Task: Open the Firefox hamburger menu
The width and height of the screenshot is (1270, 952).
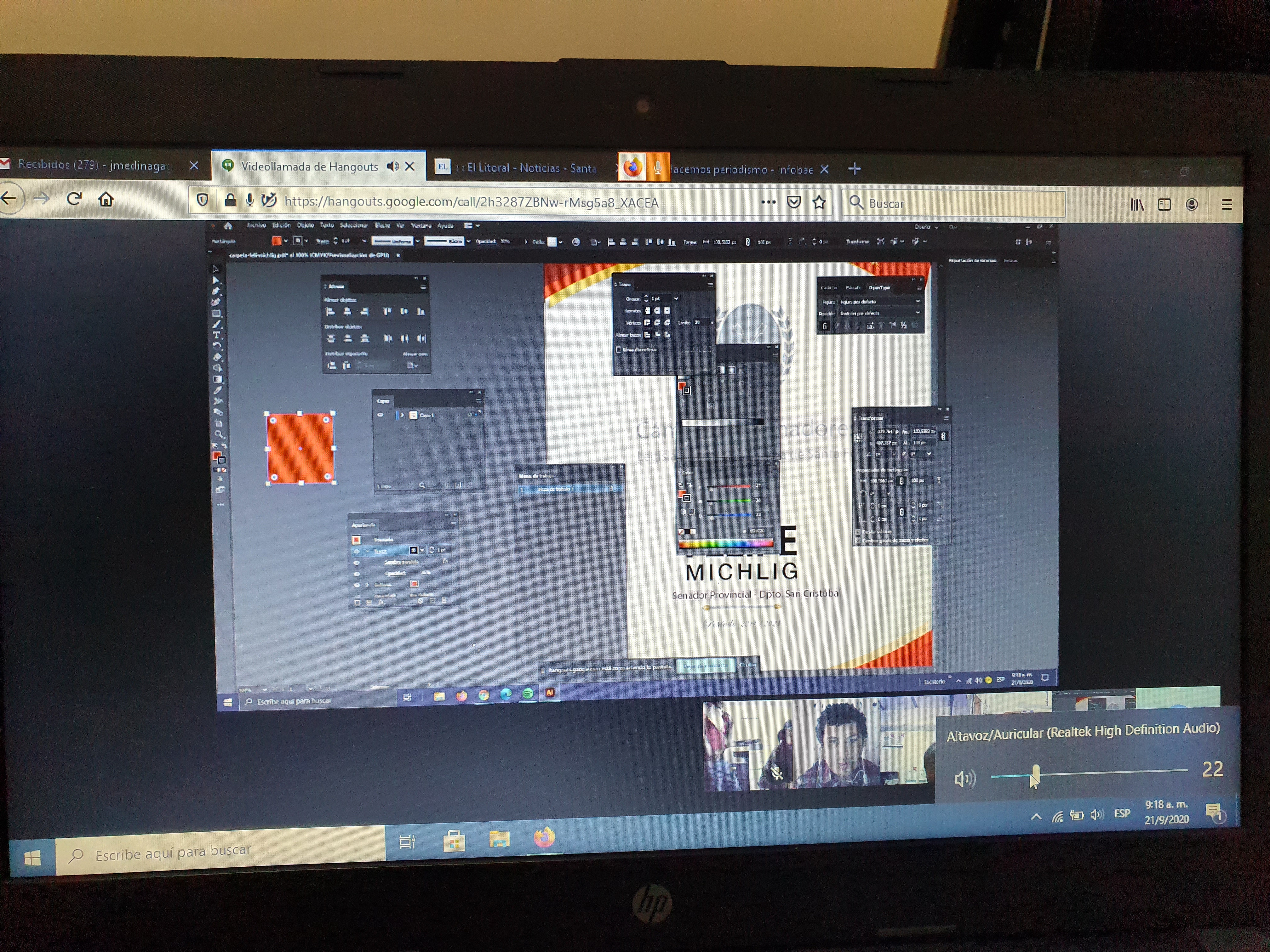Action: [x=1226, y=205]
